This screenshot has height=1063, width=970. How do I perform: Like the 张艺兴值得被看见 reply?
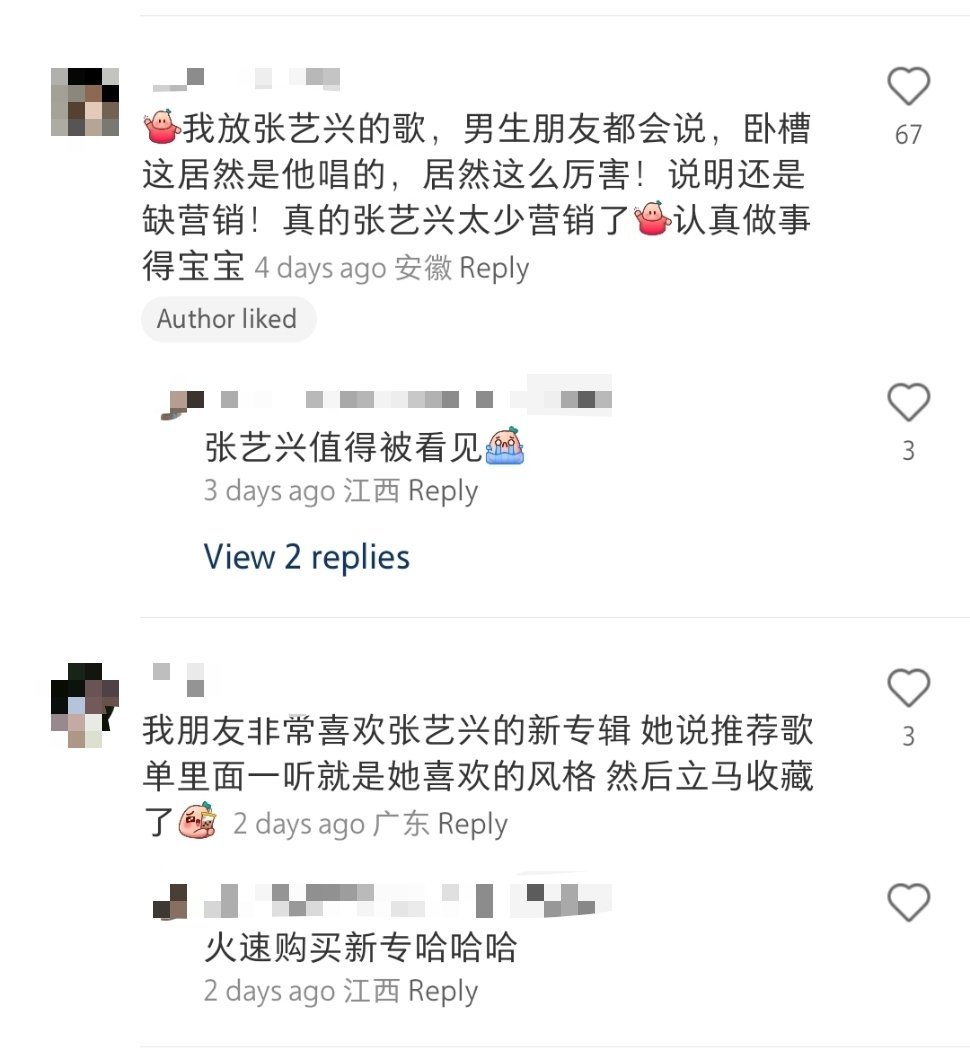pyautogui.click(x=908, y=402)
